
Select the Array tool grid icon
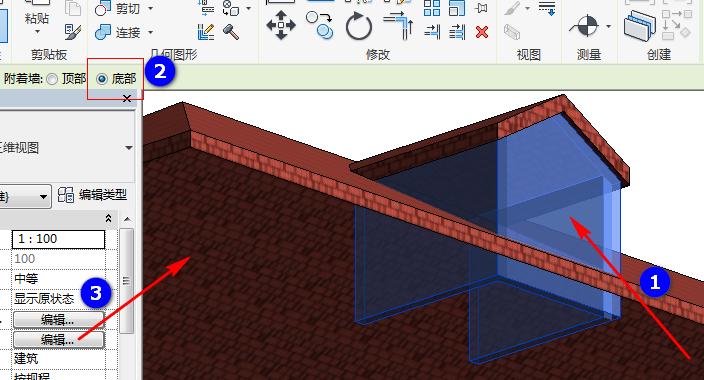click(x=432, y=8)
